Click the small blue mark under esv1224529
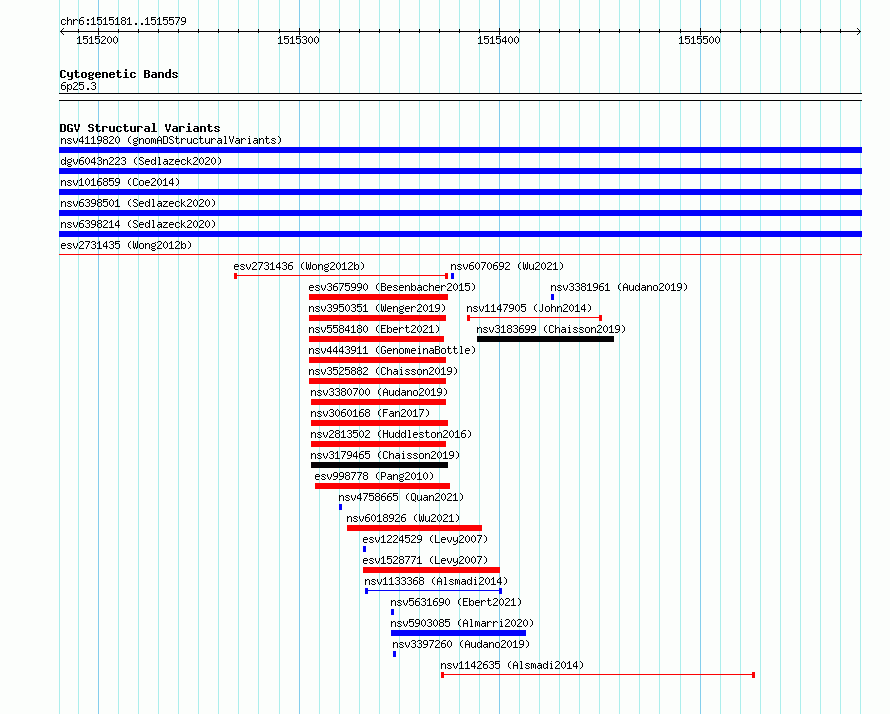This screenshot has width=890, height=714. point(364,549)
